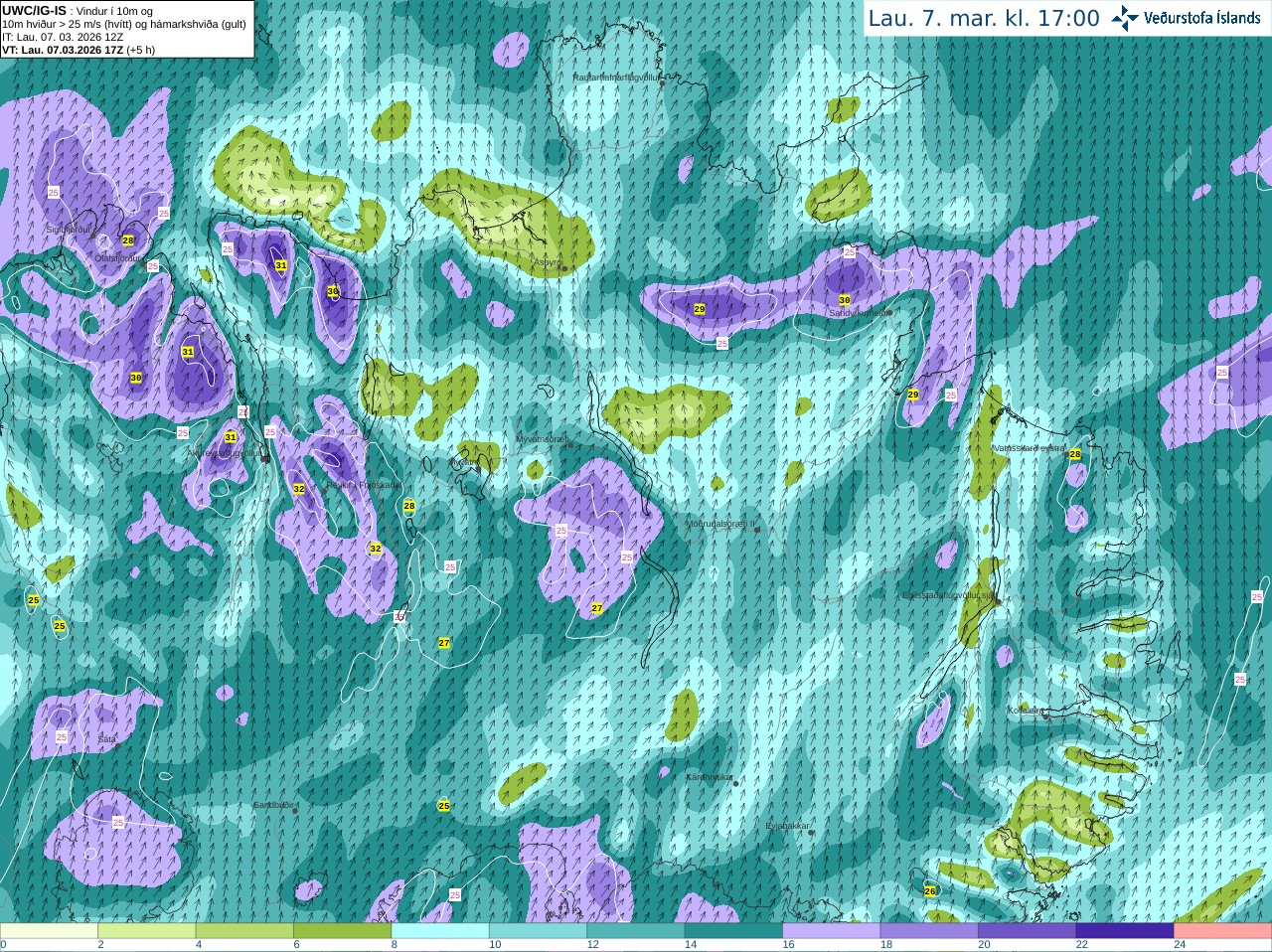The width and height of the screenshot is (1272, 952).
Task: Click the Reykir í Fnjóskadal station label
Action: [x=365, y=485]
